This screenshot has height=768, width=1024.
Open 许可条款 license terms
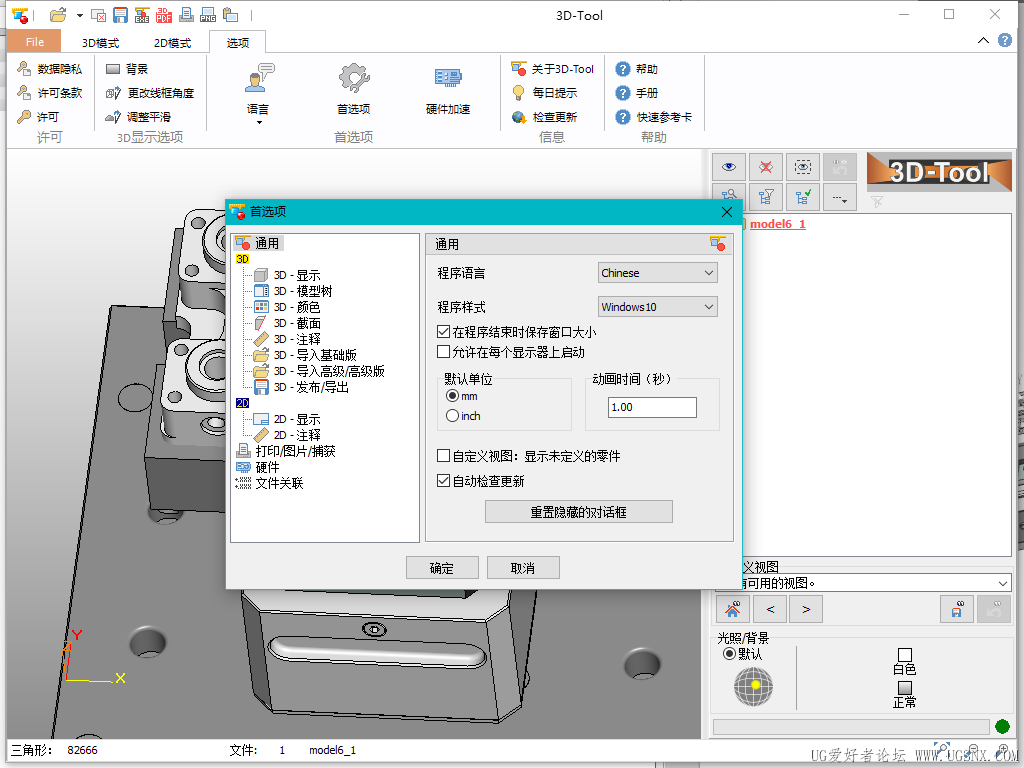[50, 93]
